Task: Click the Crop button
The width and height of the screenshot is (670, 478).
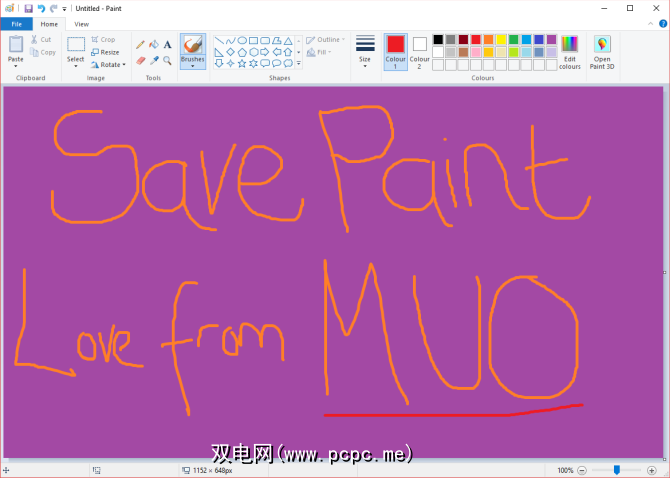Action: pyautogui.click(x=103, y=39)
